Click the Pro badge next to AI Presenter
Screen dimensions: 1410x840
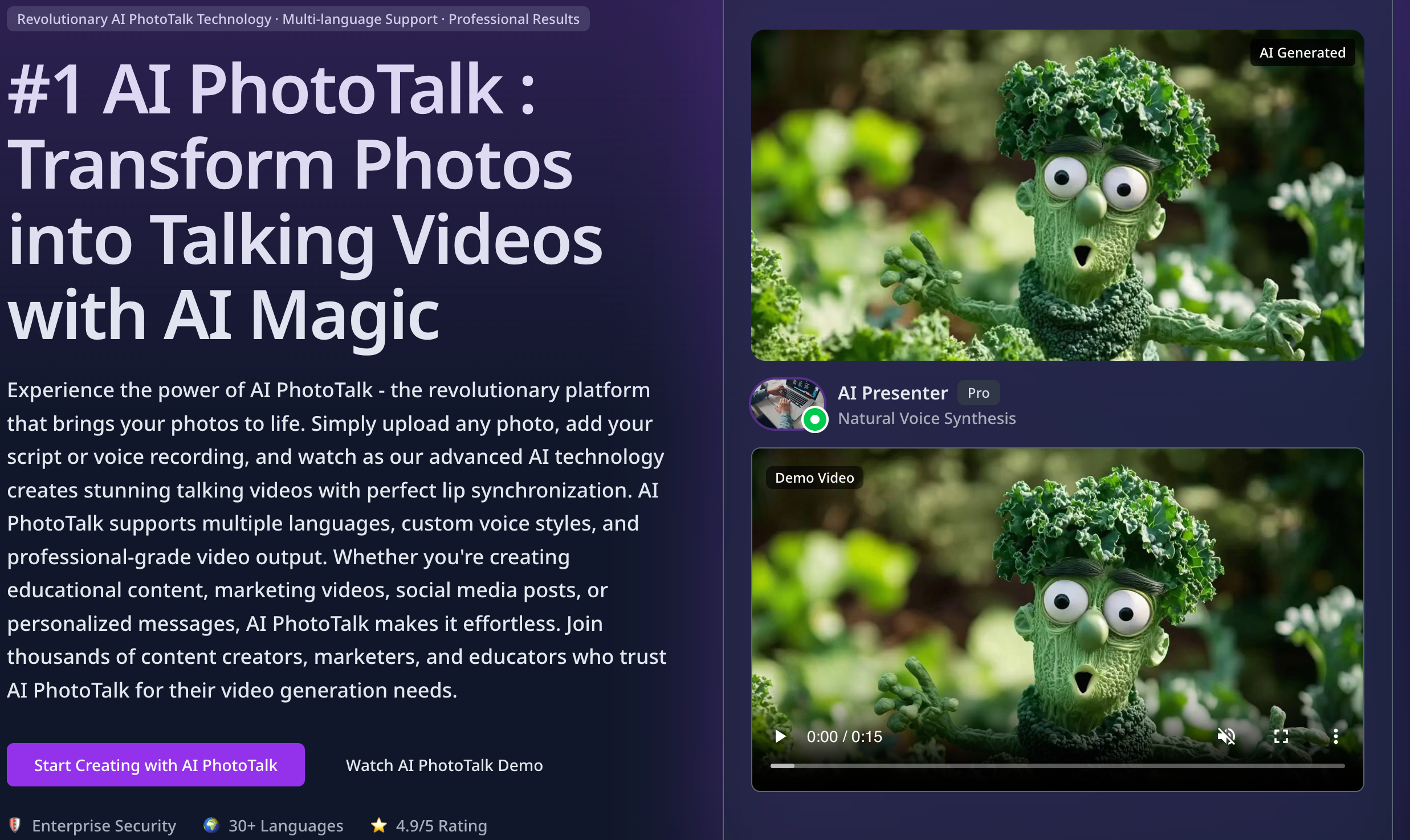[978, 393]
